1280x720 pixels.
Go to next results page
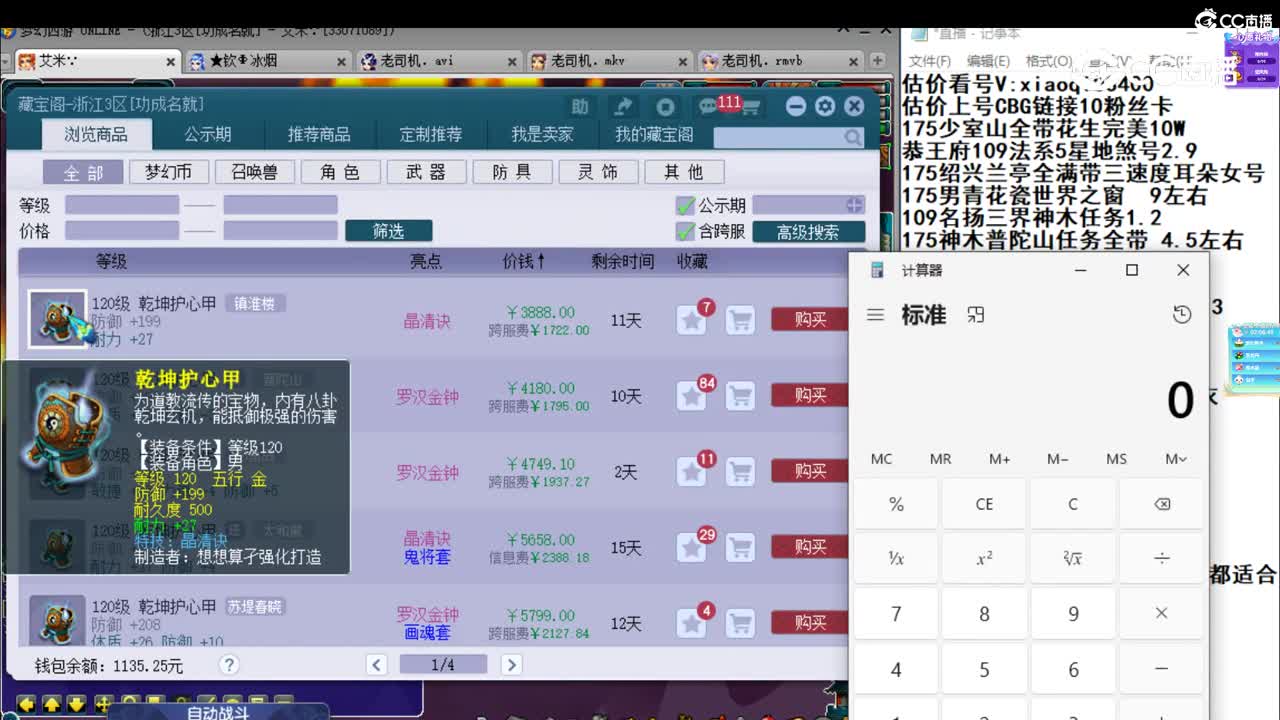[511, 665]
